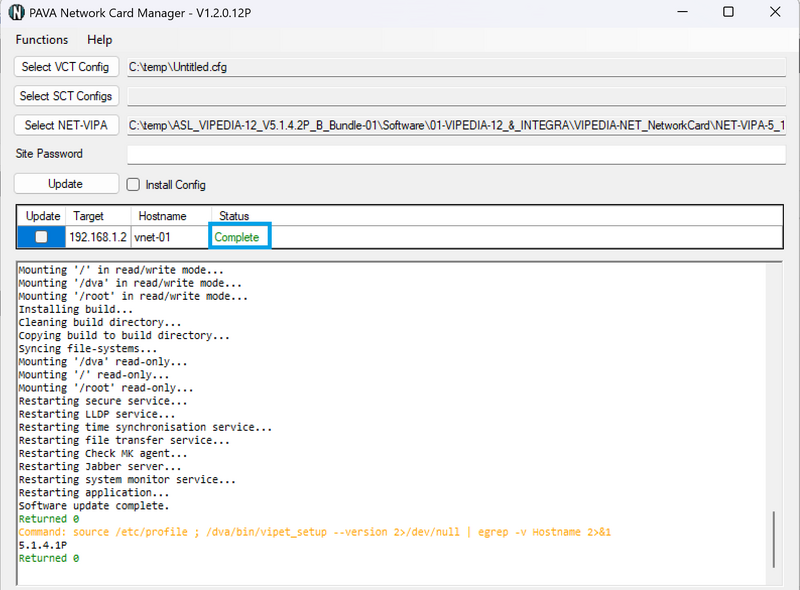Screen dimensions: 800x590
Task: Click the version line '5.1.4.1P' in log
Action: [43, 545]
